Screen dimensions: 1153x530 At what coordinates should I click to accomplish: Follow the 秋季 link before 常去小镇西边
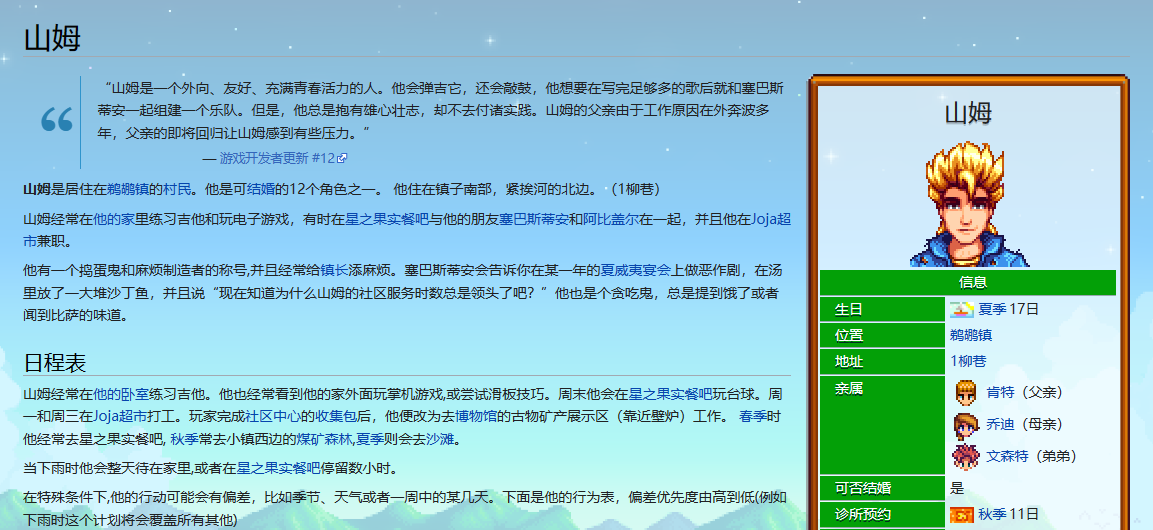coord(184,440)
